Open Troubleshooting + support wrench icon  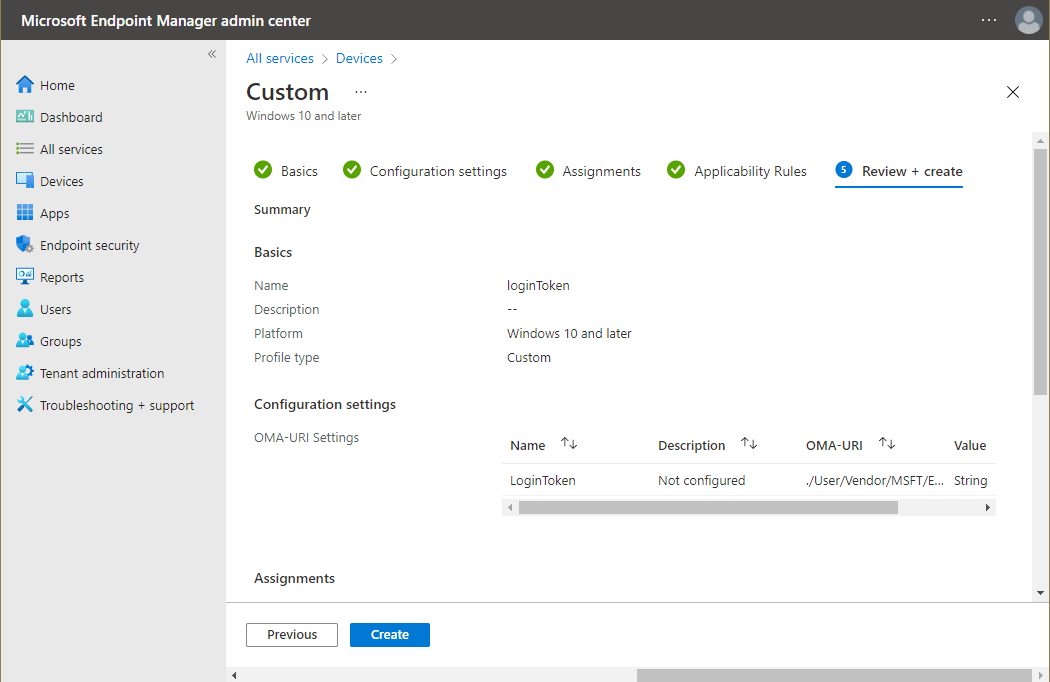pos(25,404)
